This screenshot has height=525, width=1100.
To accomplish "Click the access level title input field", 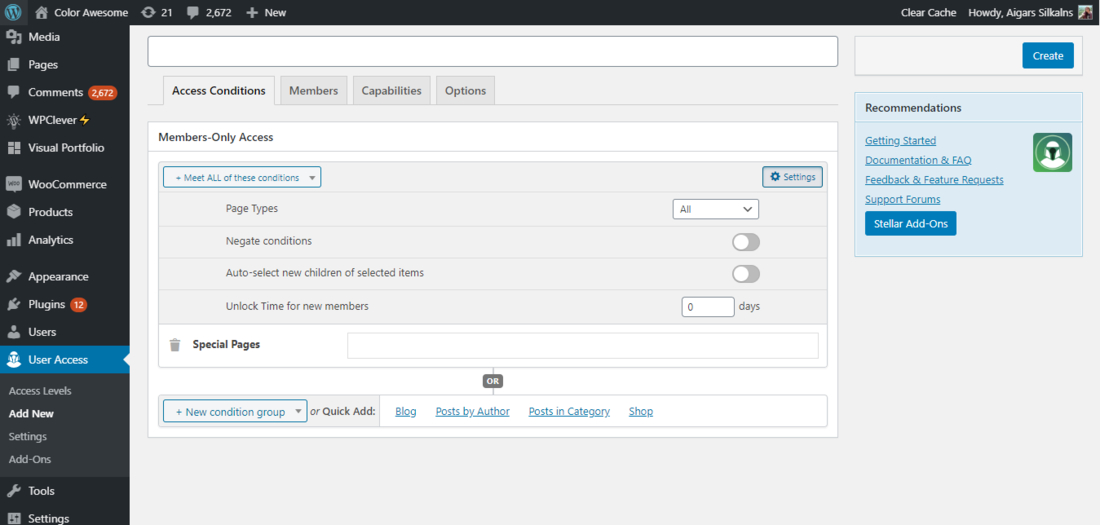I will tap(492, 51).
